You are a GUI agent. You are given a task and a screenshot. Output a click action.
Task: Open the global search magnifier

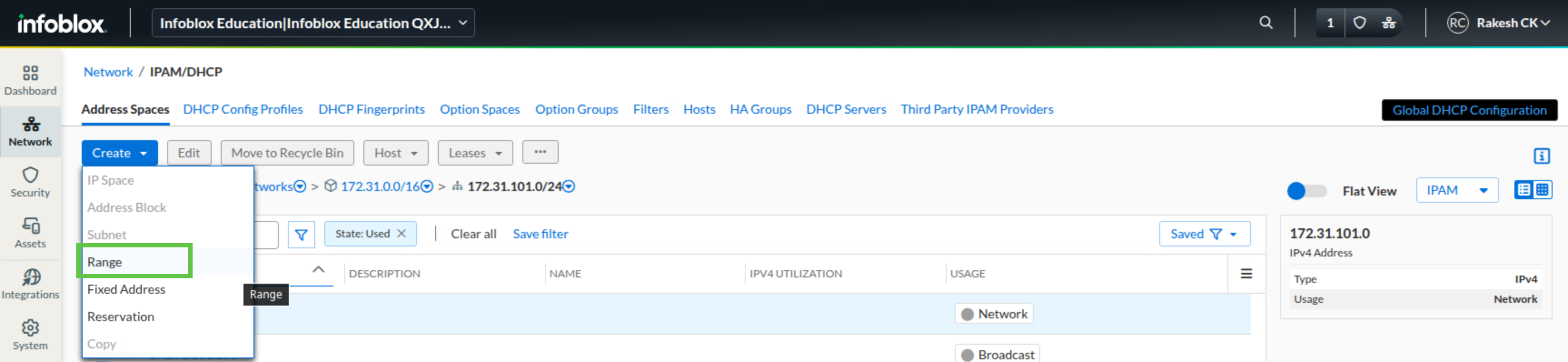[x=1265, y=23]
